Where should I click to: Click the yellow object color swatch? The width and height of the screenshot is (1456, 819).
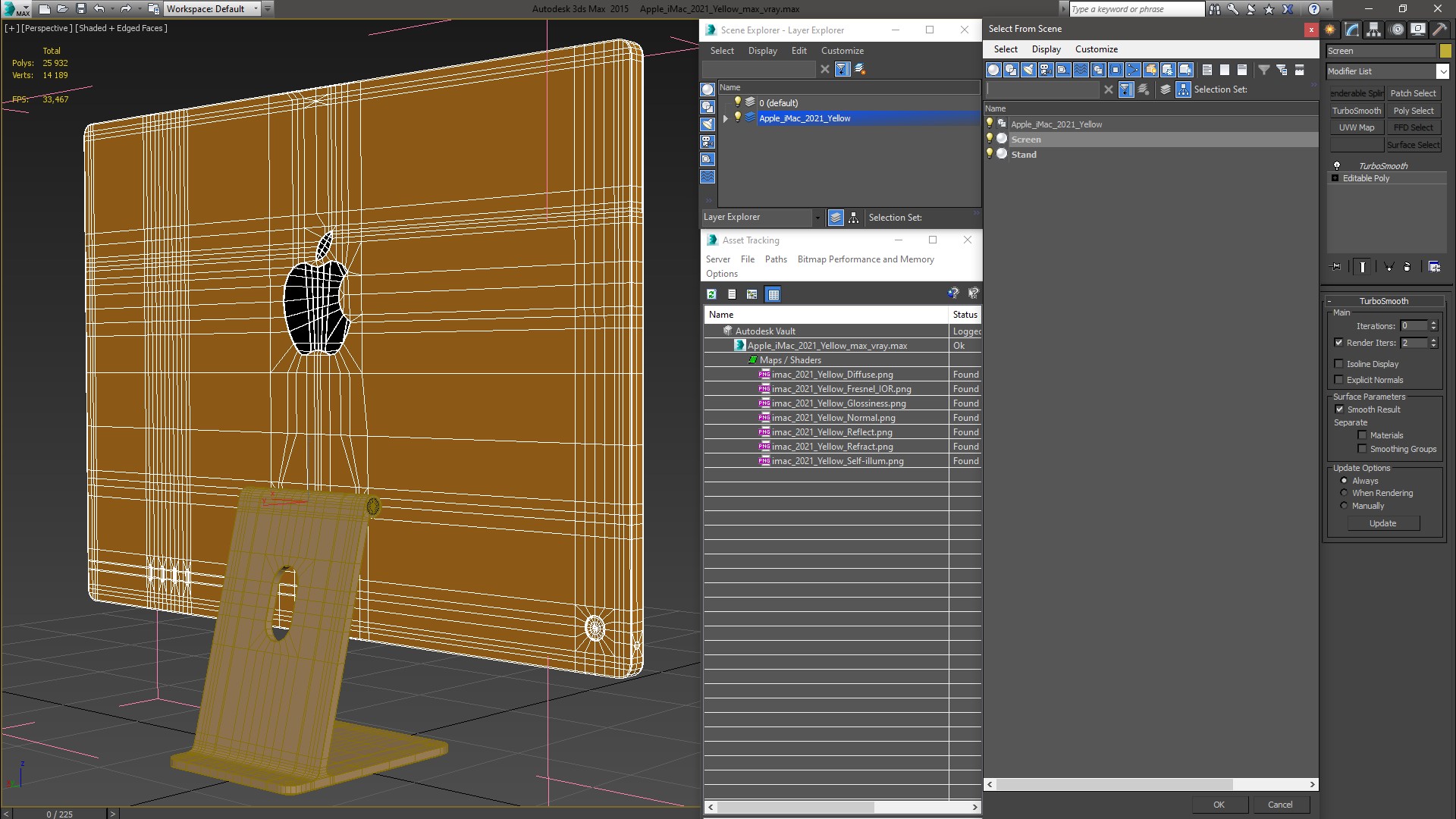click(x=1445, y=51)
